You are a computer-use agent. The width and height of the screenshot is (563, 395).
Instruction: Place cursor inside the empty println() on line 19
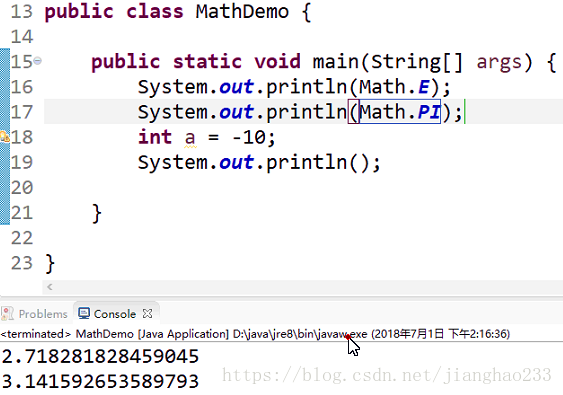359,162
